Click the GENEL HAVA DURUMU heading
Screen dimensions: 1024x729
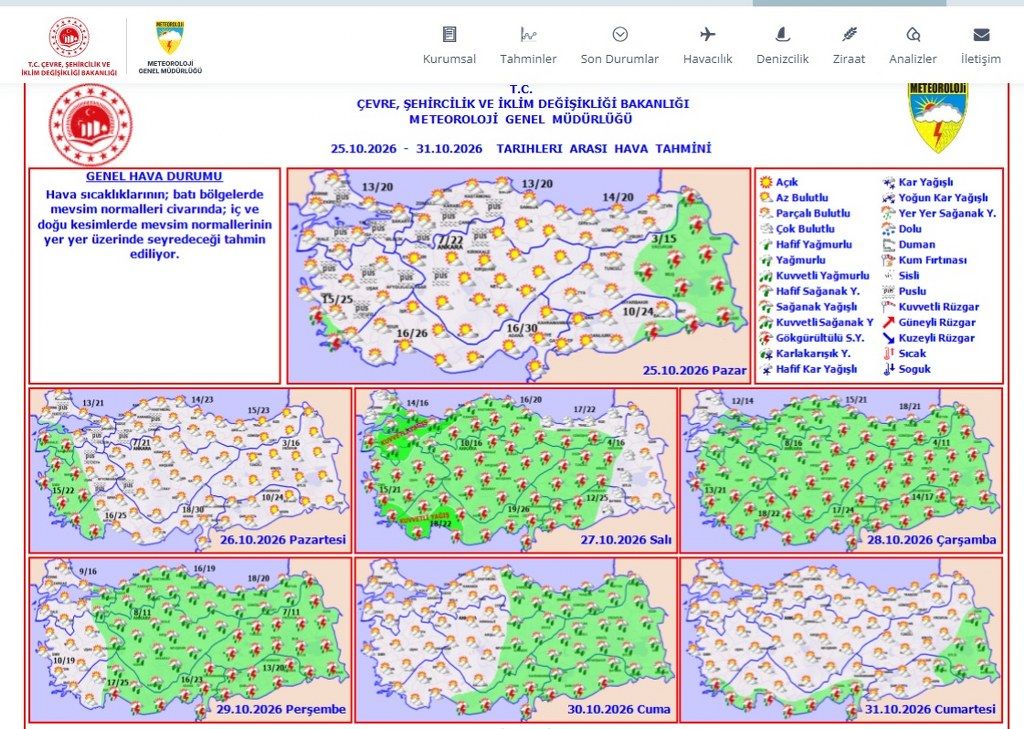click(154, 176)
